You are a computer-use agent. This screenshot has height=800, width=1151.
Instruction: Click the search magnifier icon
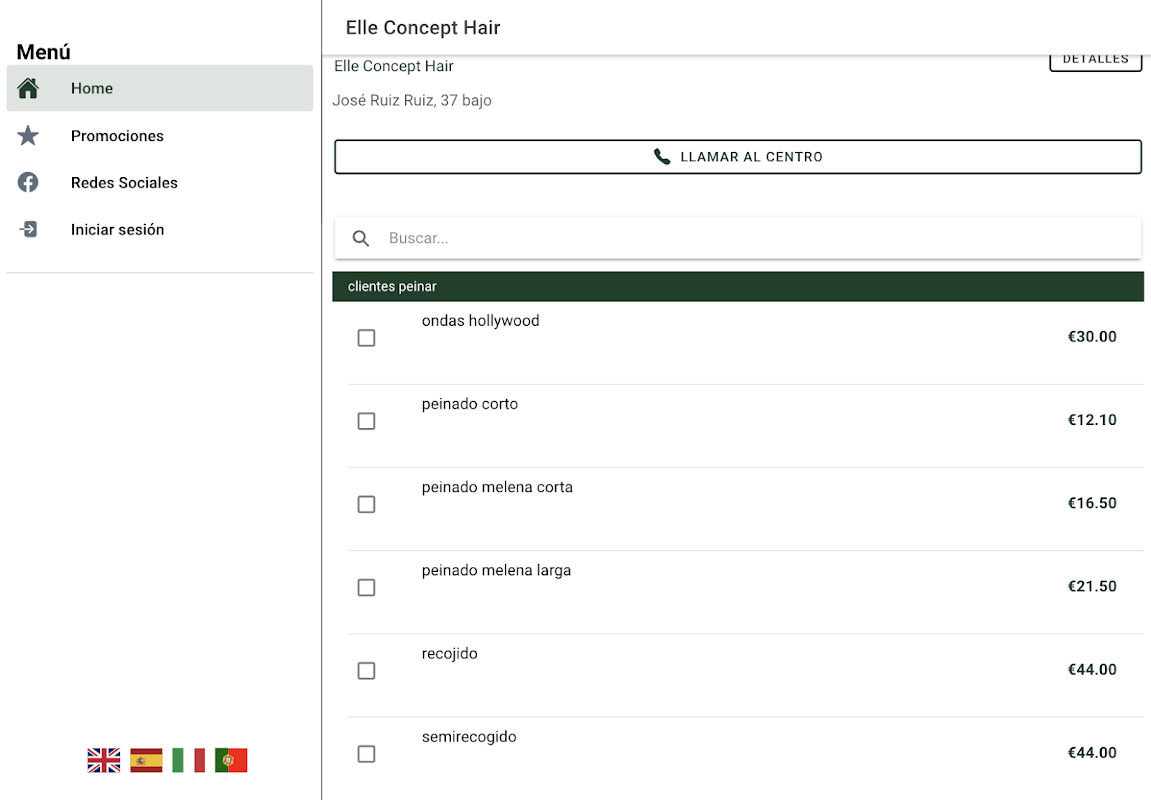tap(361, 238)
